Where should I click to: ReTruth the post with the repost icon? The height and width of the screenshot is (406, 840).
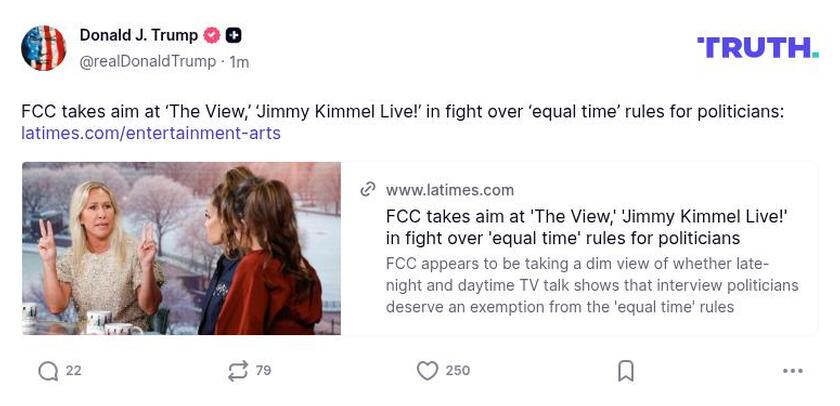click(237, 371)
